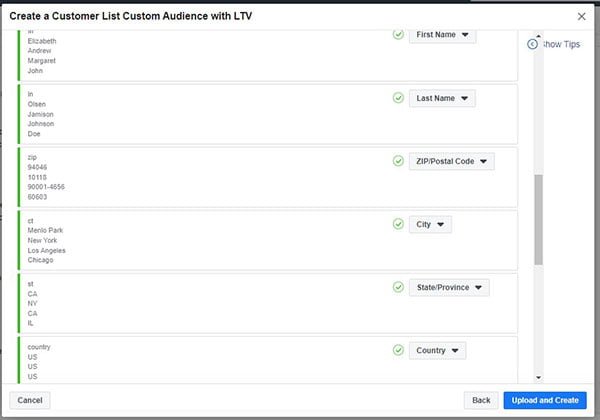Image resolution: width=600 pixels, height=420 pixels.
Task: Click the 'country' column header text
Action: pyautogui.click(x=39, y=347)
